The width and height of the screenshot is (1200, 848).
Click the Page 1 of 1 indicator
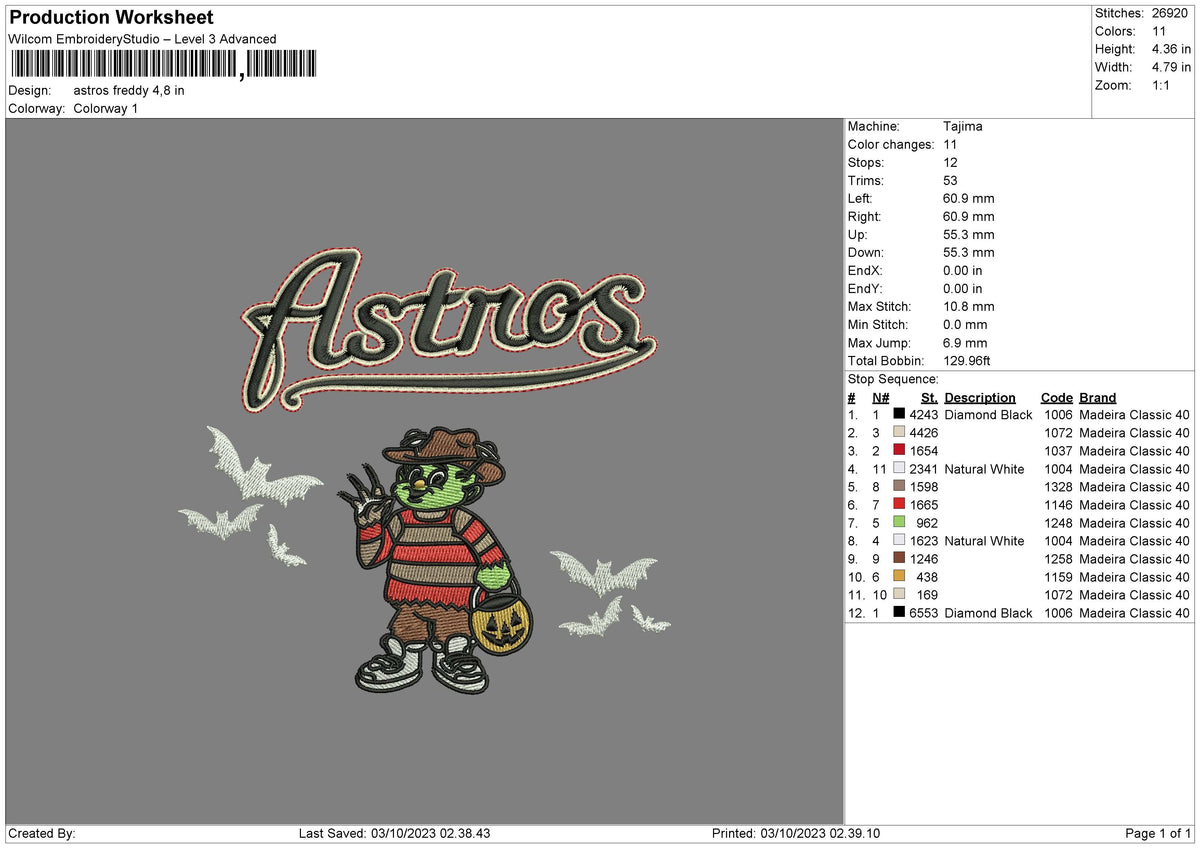(x=1158, y=833)
